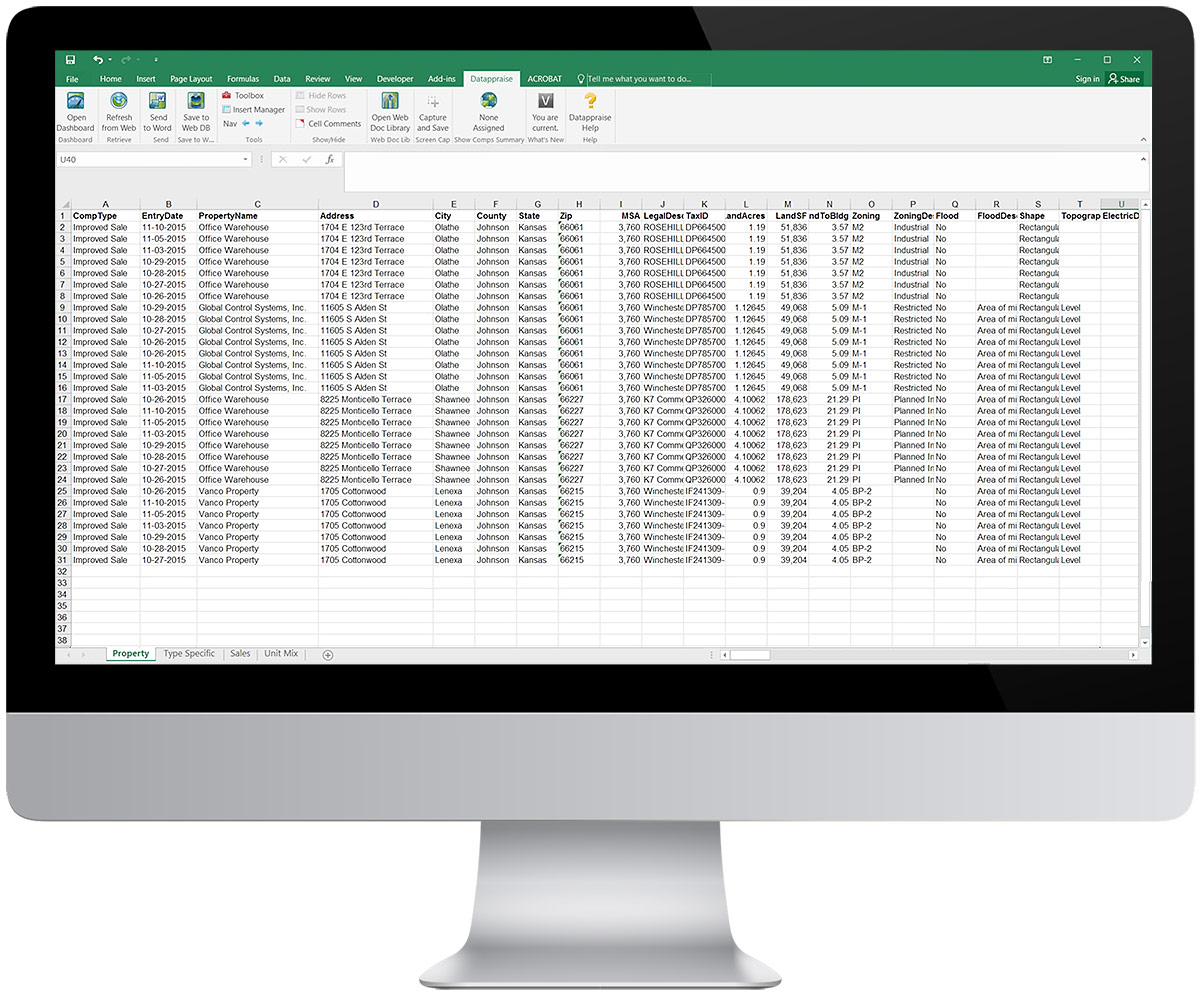Viewport: 1200px width, 1000px height.
Task: Click the Show Rows command
Action: click(x=320, y=110)
